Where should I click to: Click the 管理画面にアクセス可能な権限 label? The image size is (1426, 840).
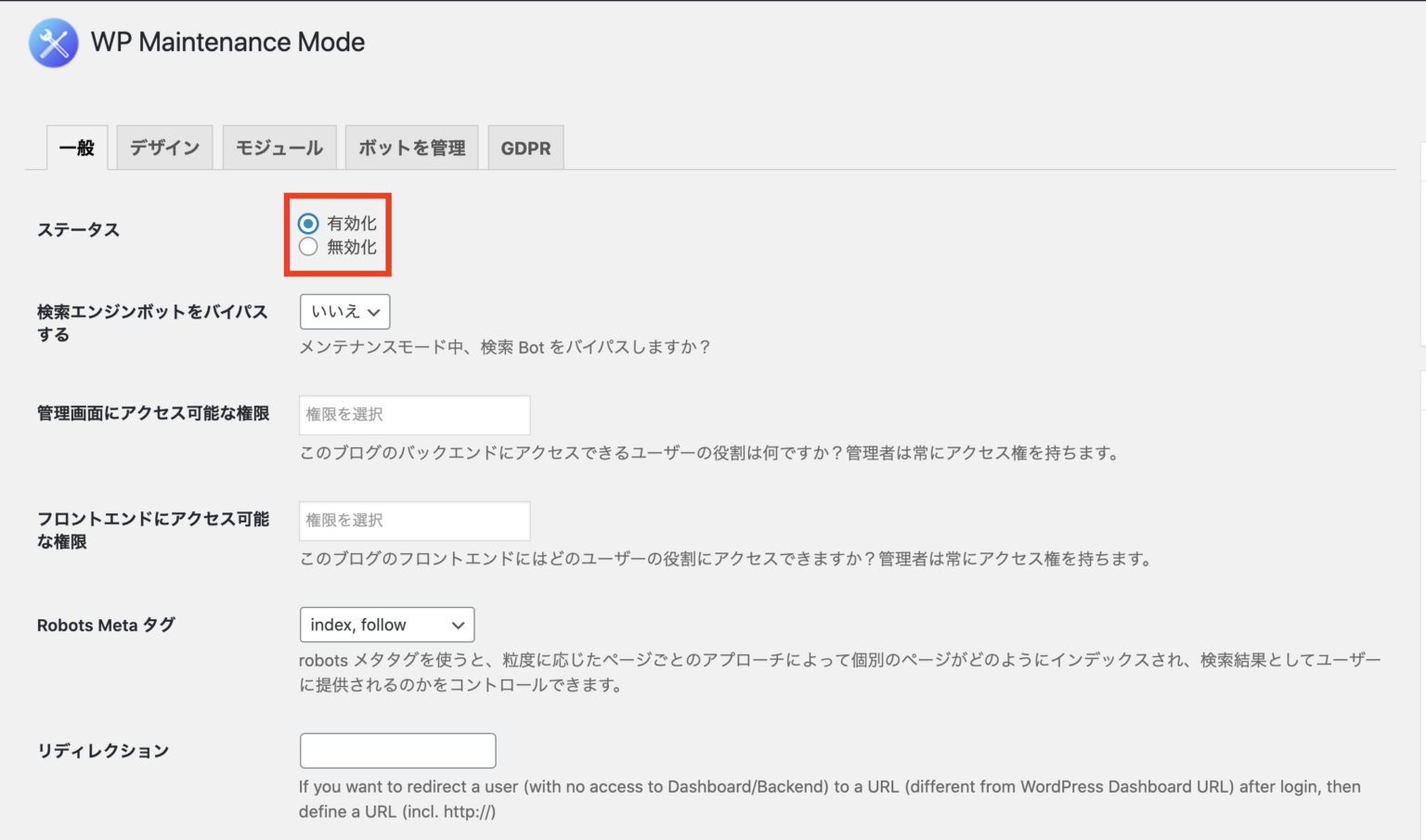pyautogui.click(x=153, y=413)
